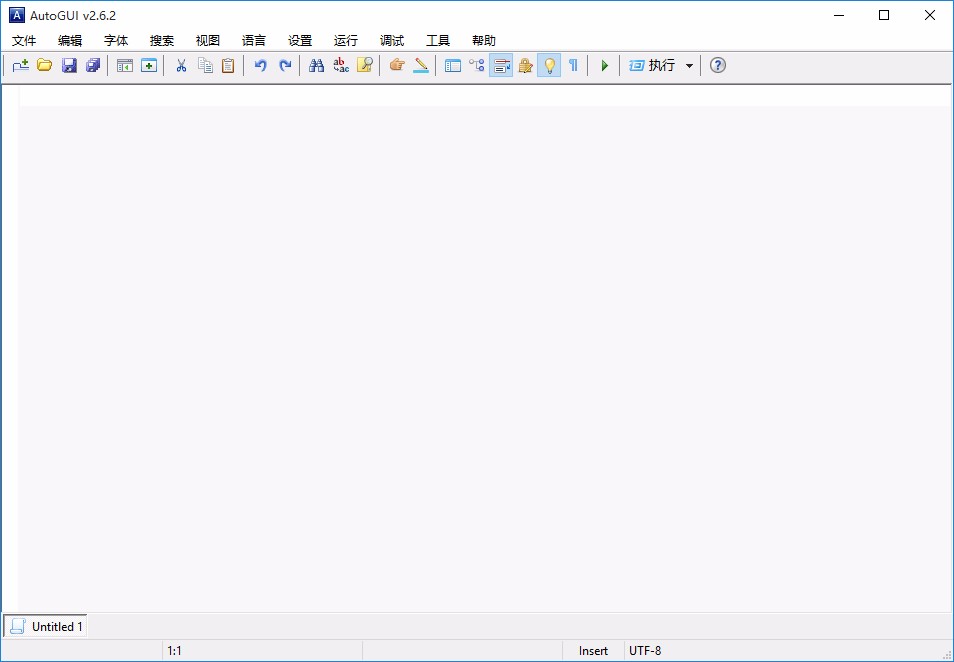Toggle the word wrap lines icon

(x=501, y=65)
